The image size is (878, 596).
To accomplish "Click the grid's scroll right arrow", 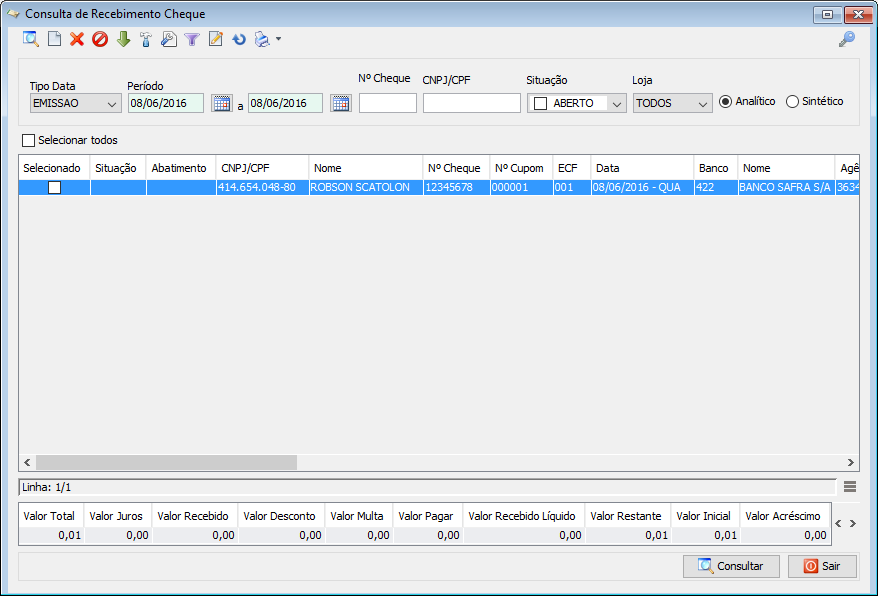I will 851,462.
